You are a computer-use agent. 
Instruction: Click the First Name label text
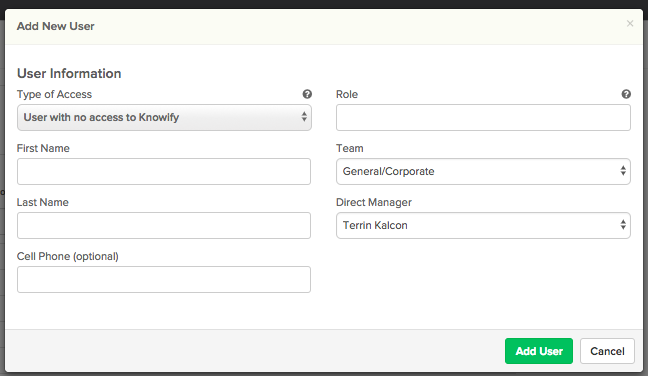pos(43,148)
